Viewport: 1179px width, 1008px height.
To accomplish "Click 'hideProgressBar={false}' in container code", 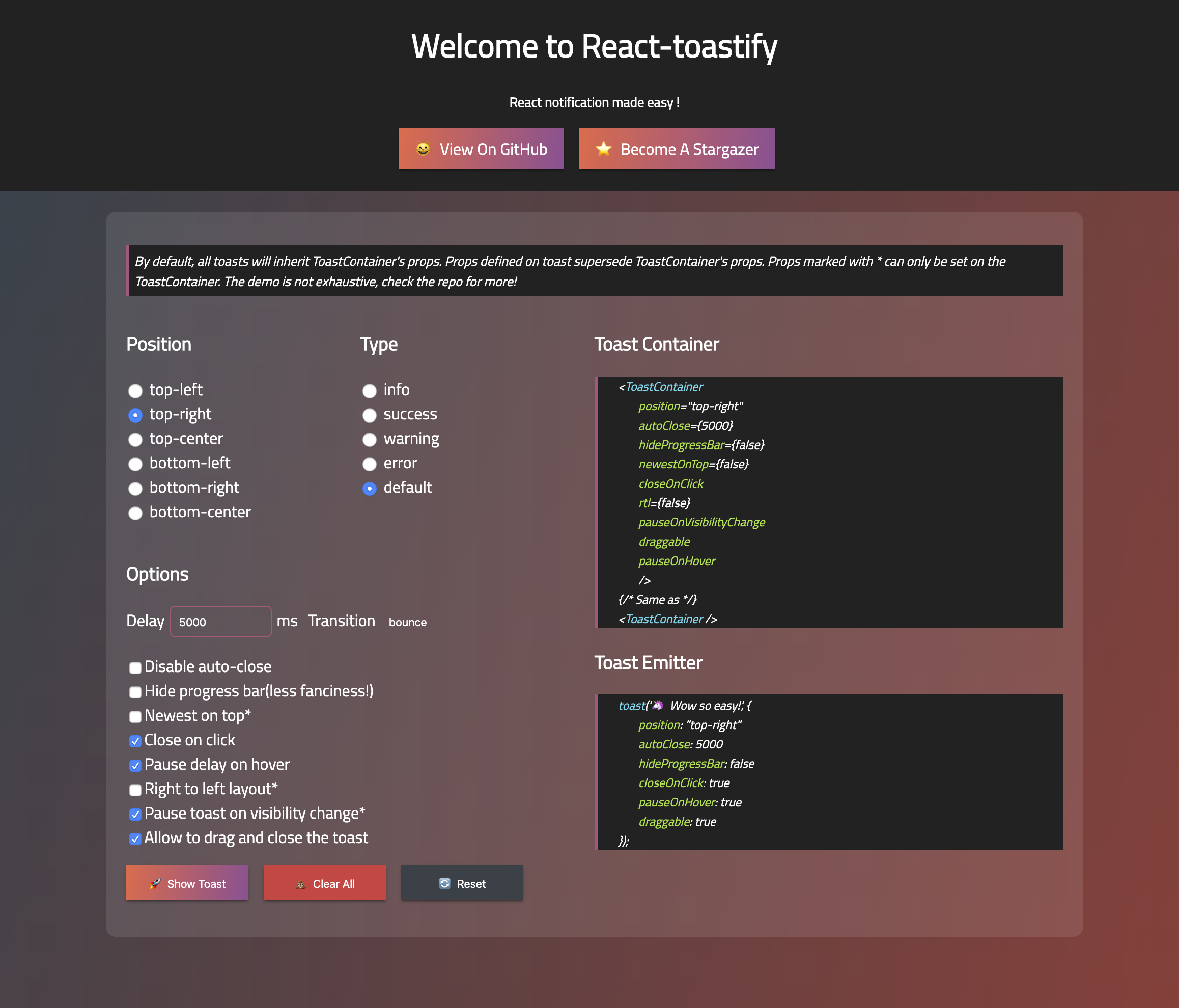I will [x=701, y=445].
